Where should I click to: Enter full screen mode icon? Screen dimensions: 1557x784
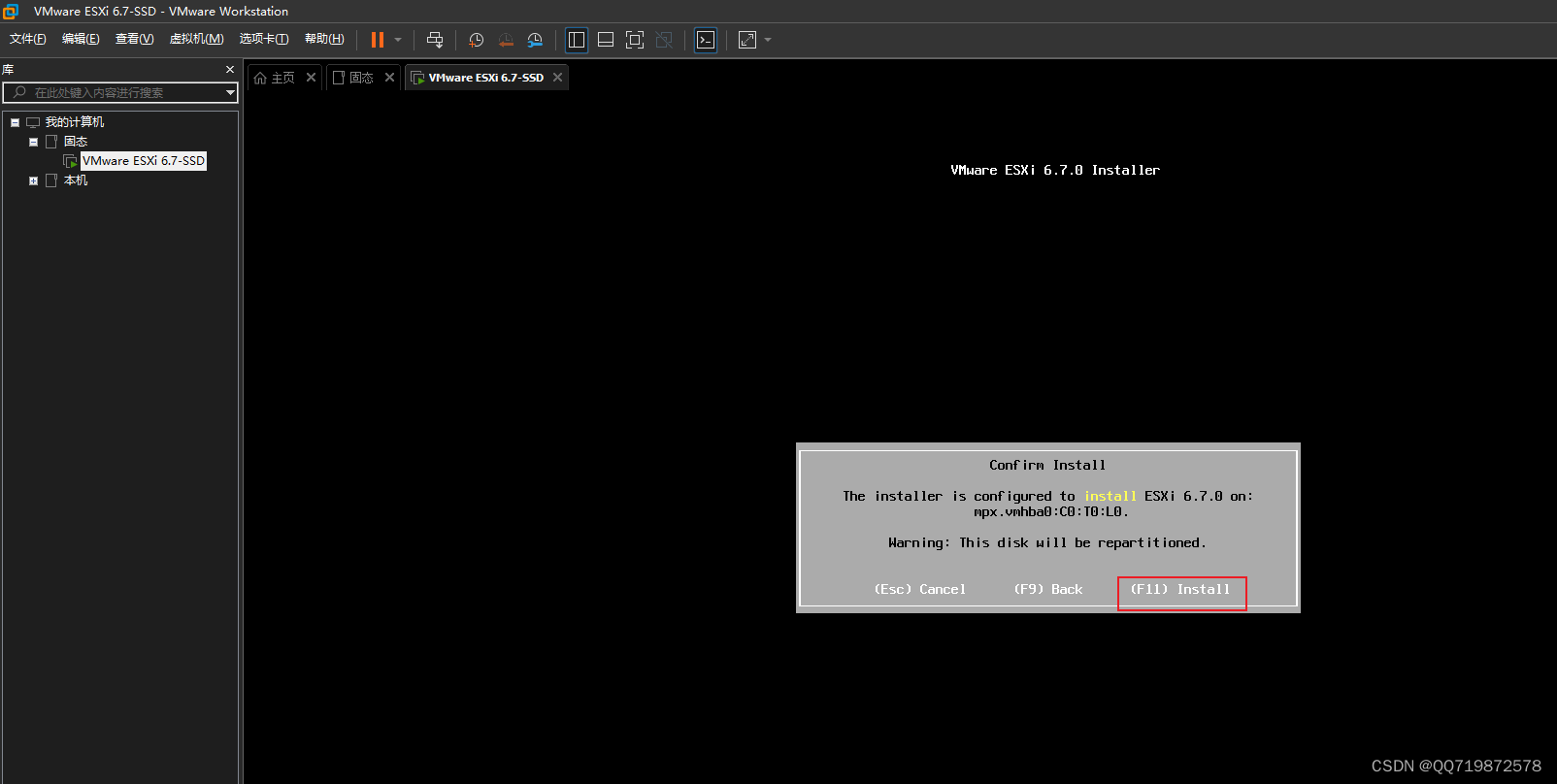635,40
